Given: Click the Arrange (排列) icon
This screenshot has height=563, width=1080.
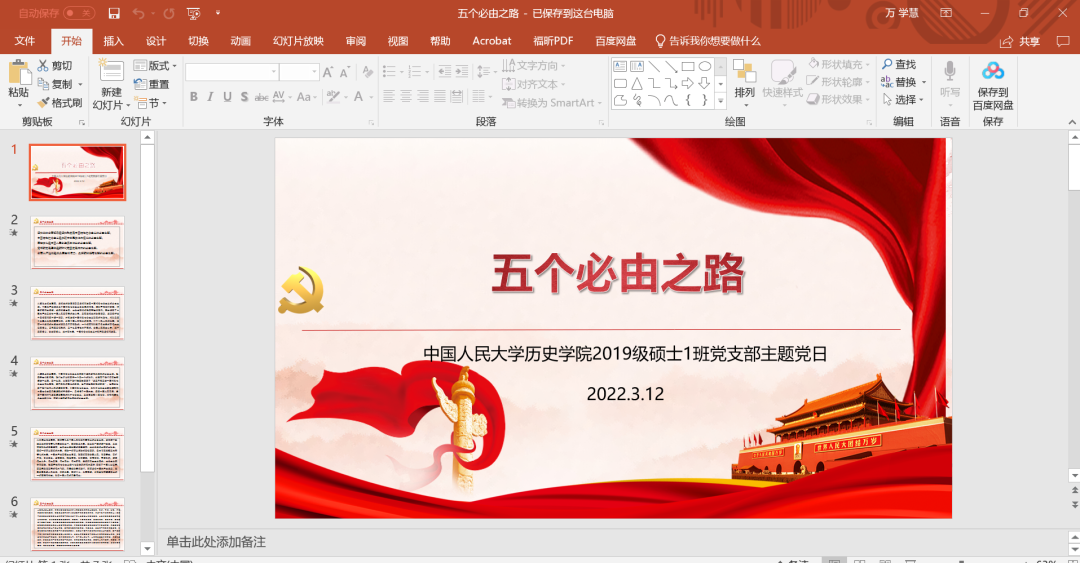Looking at the screenshot, I should (x=744, y=72).
